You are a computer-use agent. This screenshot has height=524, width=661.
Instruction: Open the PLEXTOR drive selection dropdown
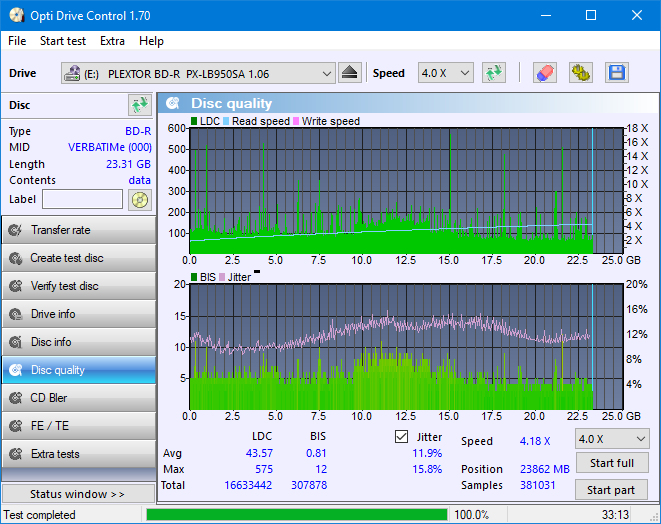tap(198, 73)
